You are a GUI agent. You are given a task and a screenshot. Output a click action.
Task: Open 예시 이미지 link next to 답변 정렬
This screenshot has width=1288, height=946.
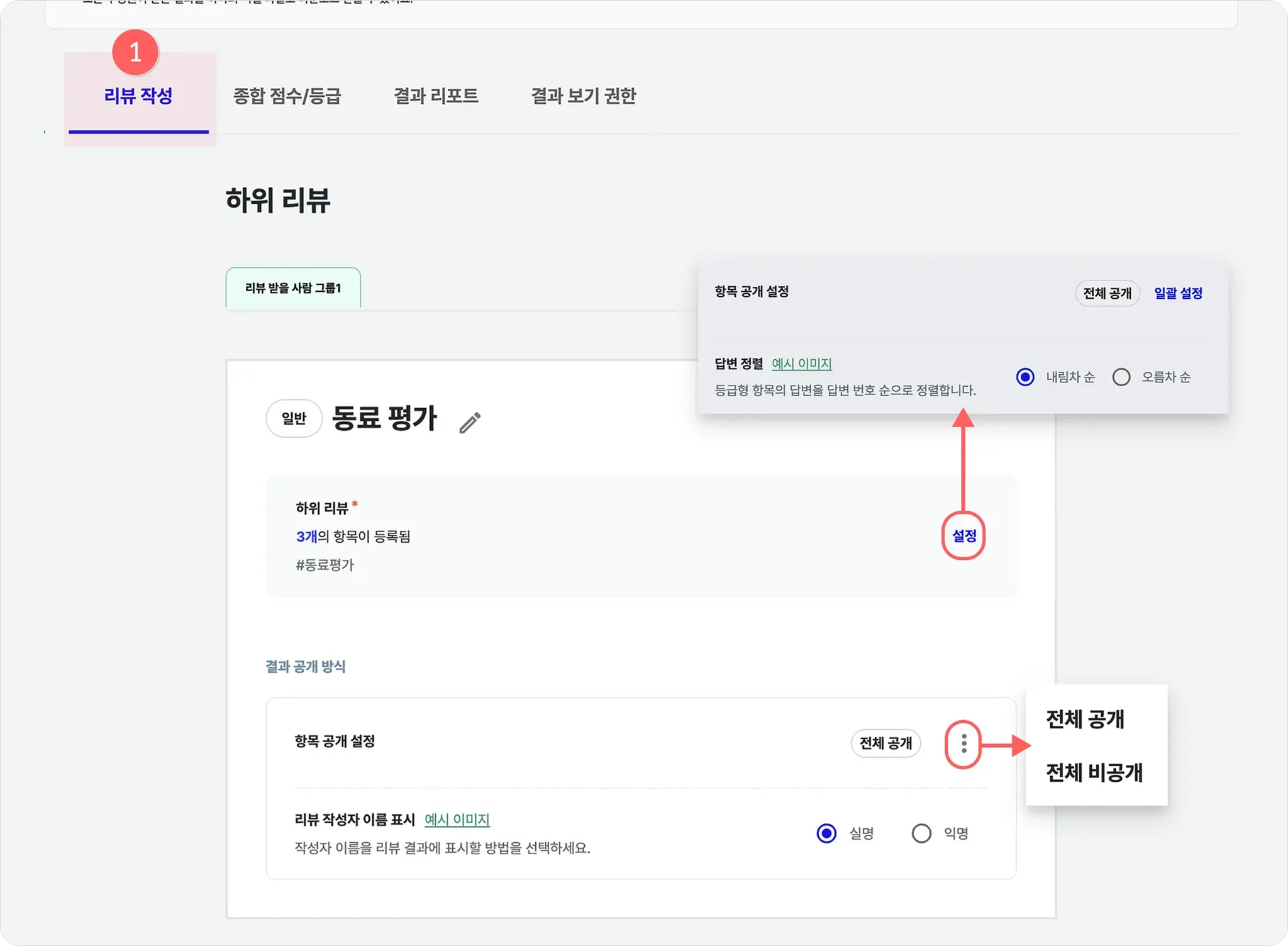(x=802, y=364)
